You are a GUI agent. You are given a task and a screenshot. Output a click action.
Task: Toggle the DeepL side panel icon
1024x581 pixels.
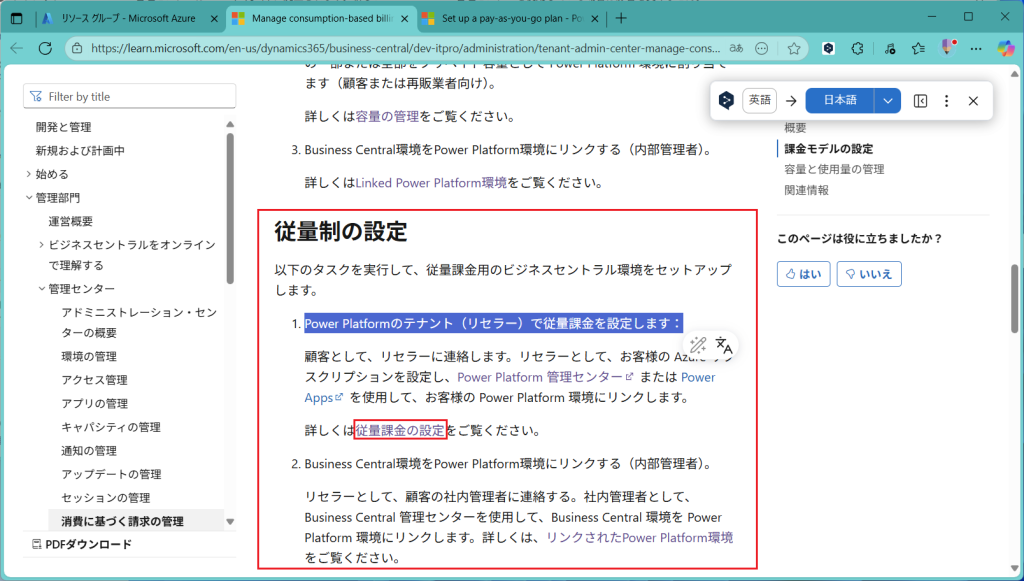pos(920,101)
